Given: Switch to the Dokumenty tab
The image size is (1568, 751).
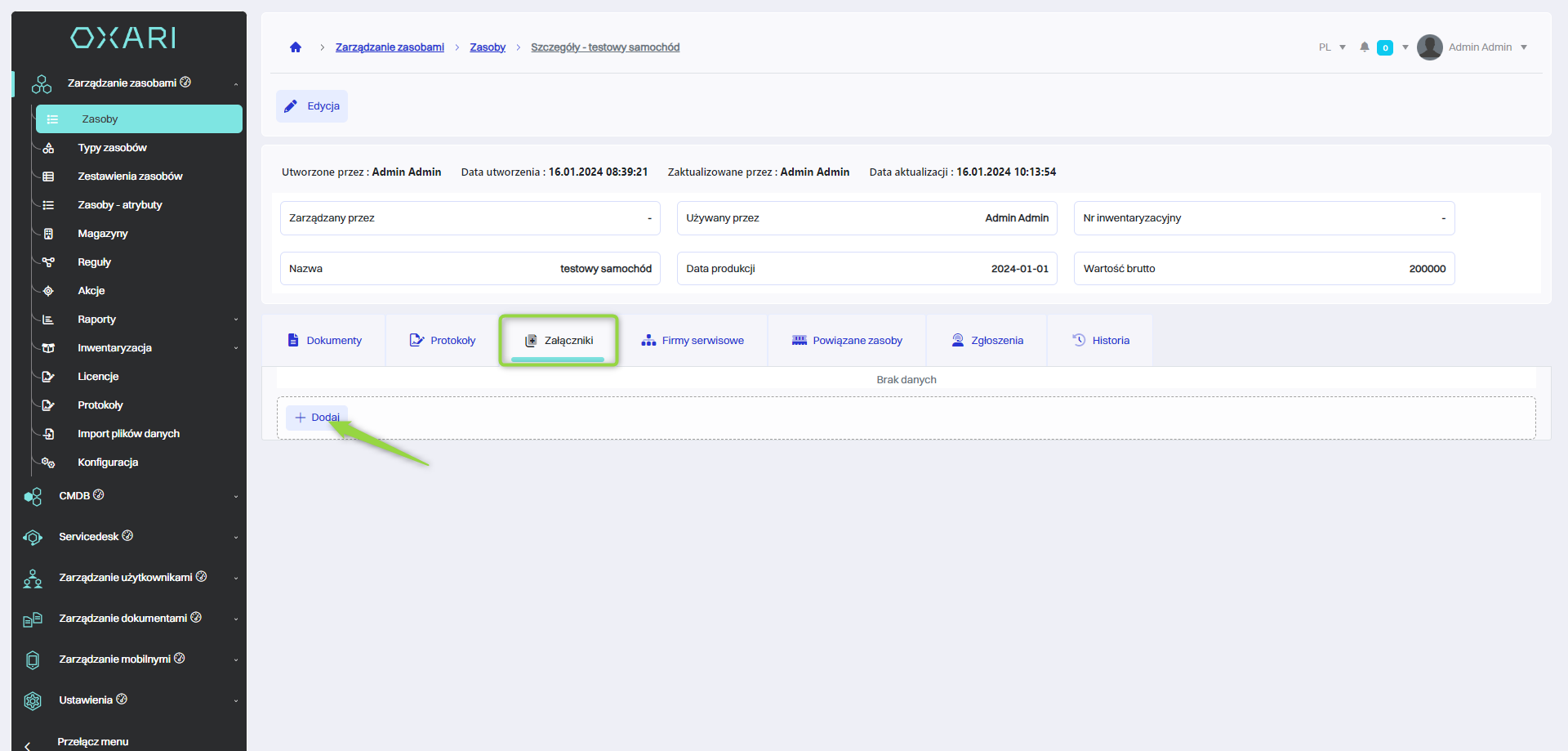Looking at the screenshot, I should [x=324, y=341].
